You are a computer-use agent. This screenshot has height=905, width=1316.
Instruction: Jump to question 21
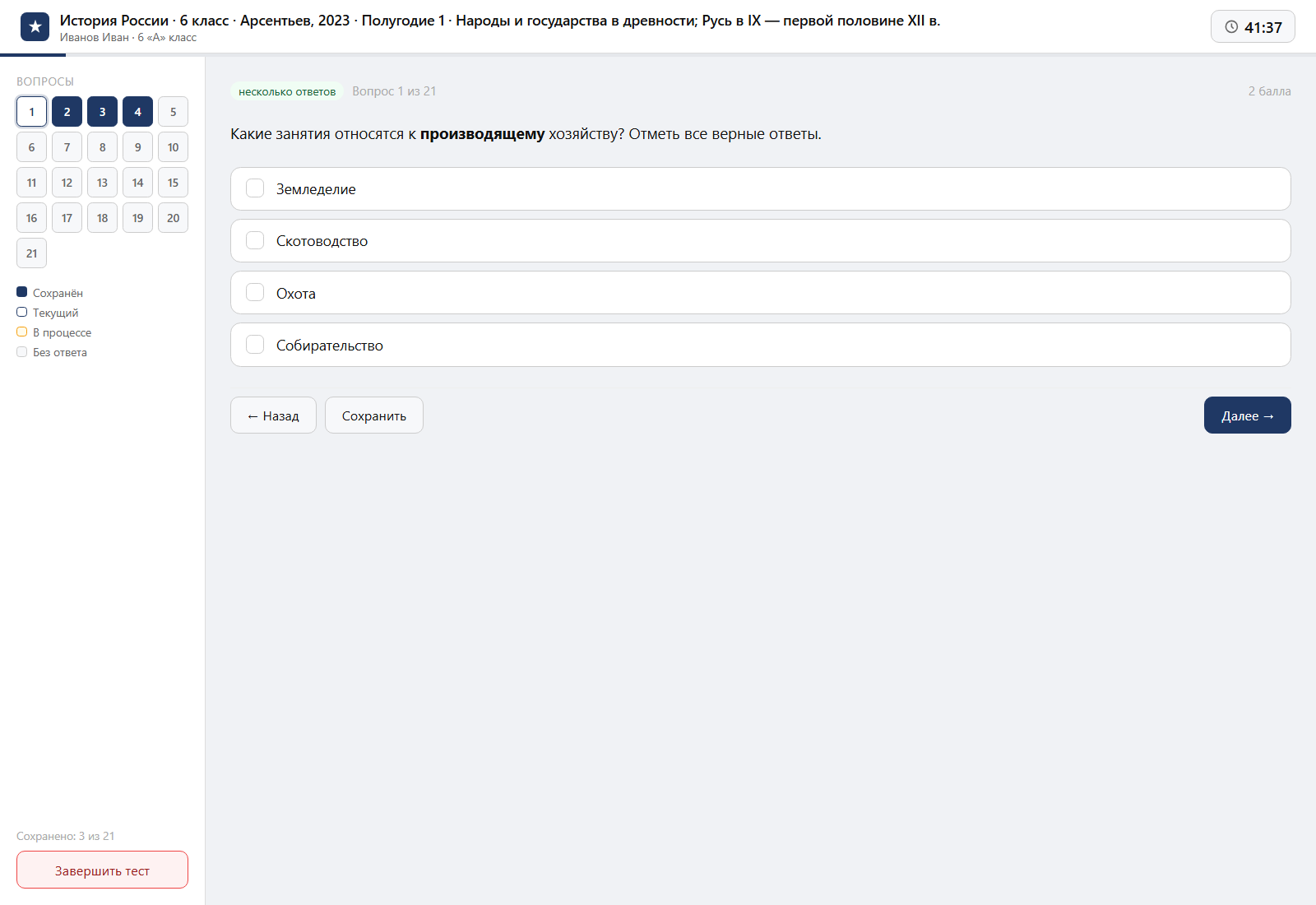(31, 253)
